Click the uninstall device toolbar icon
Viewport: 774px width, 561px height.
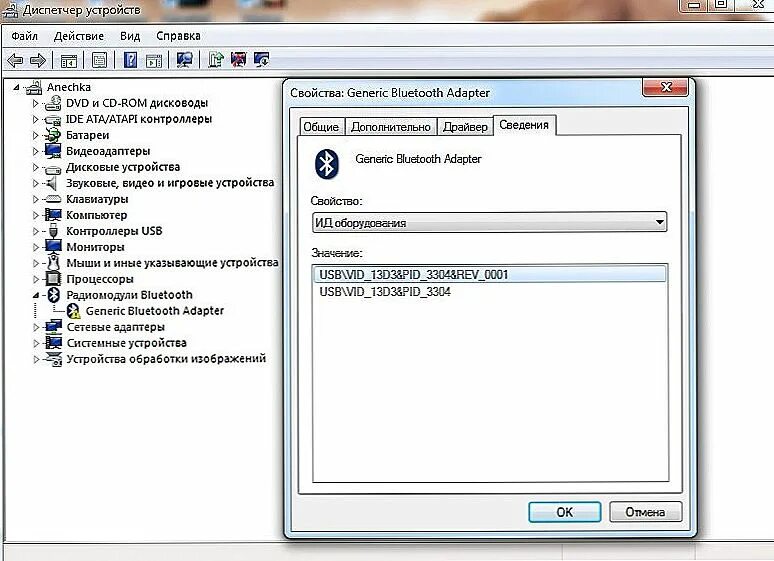(238, 60)
